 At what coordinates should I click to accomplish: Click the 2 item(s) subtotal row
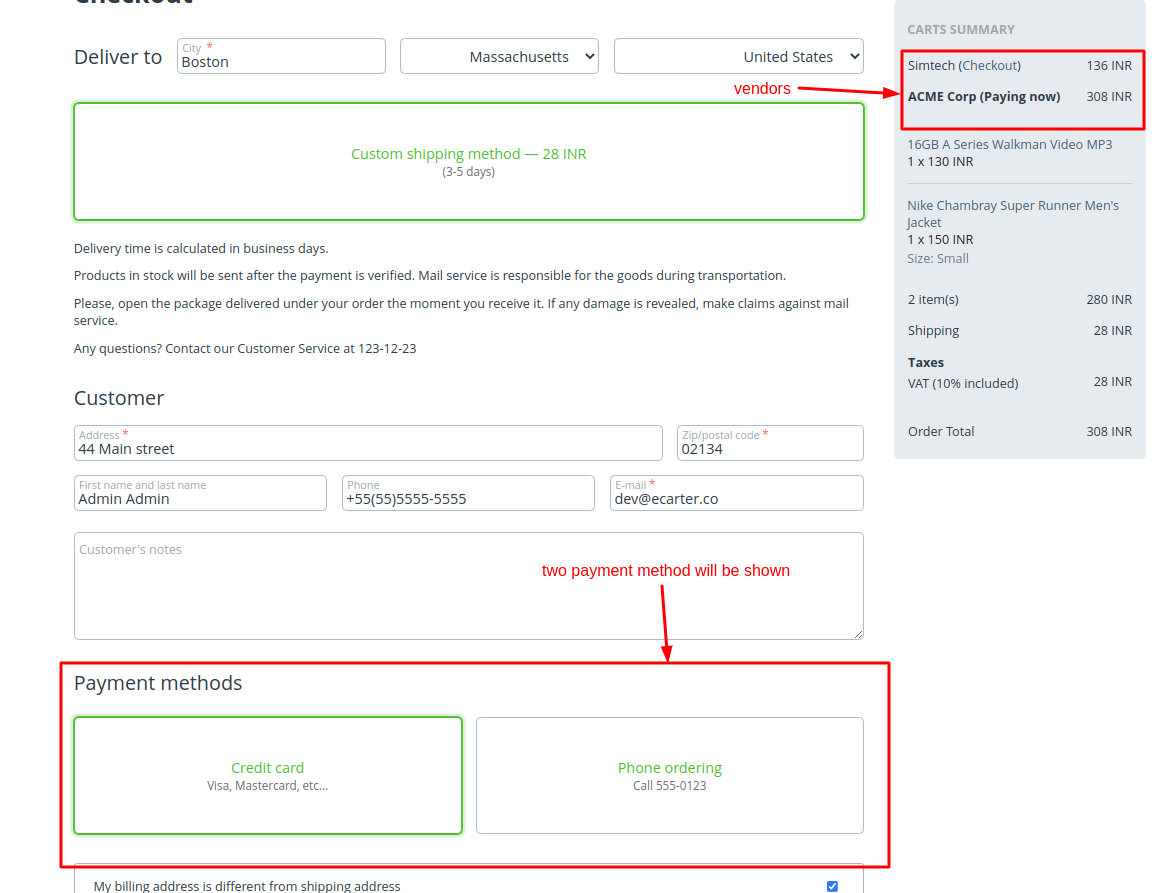[1020, 299]
